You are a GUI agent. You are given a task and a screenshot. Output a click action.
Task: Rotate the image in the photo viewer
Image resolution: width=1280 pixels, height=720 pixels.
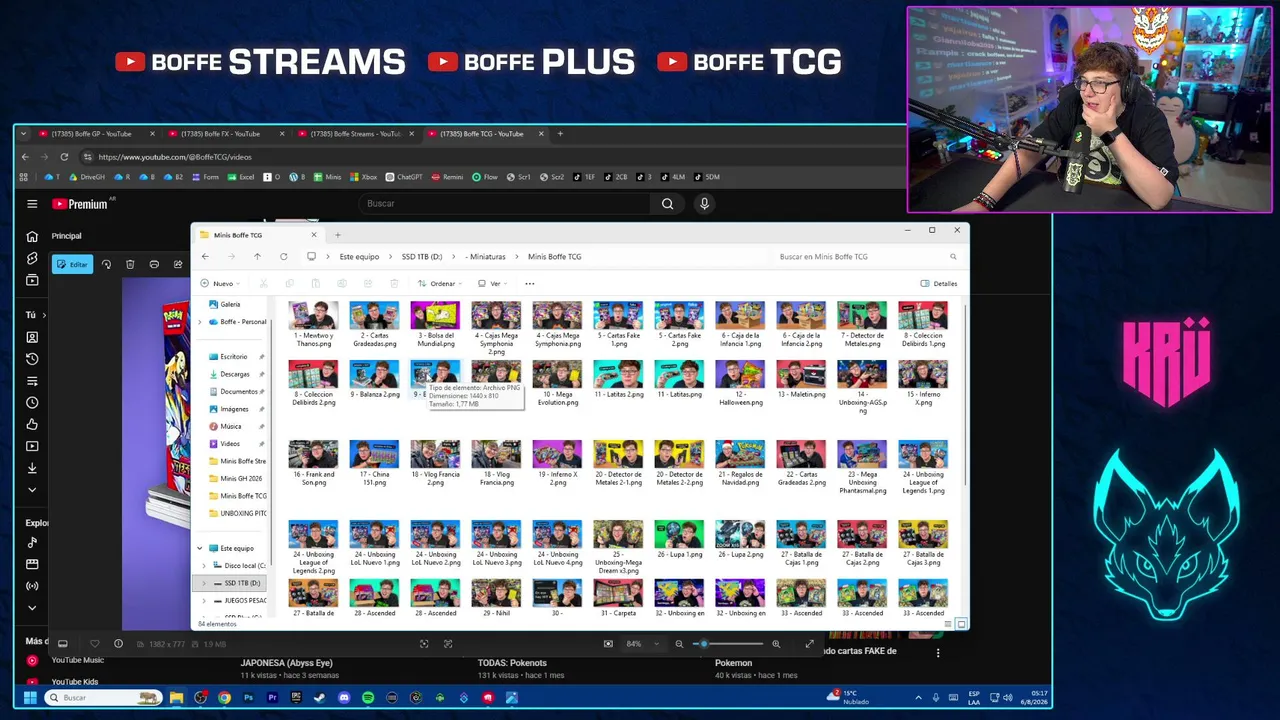pos(106,264)
